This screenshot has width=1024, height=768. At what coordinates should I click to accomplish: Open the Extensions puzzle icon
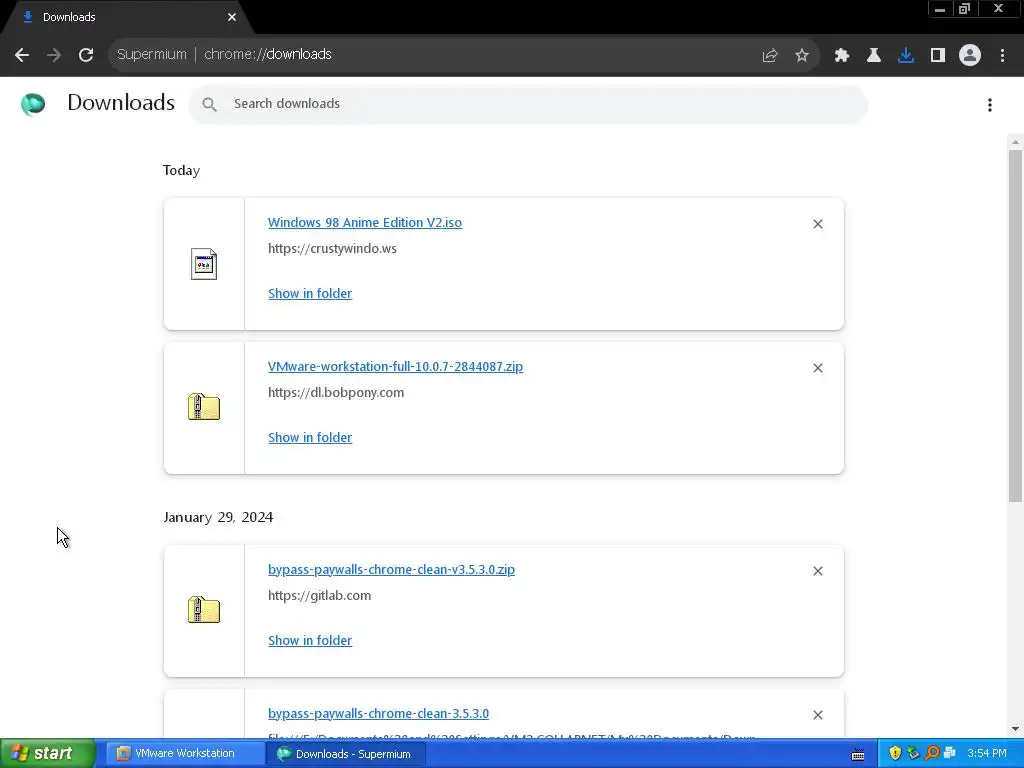[842, 56]
